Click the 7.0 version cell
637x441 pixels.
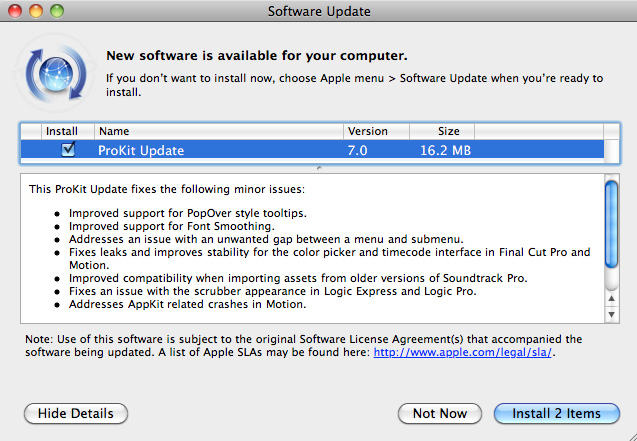(x=357, y=151)
